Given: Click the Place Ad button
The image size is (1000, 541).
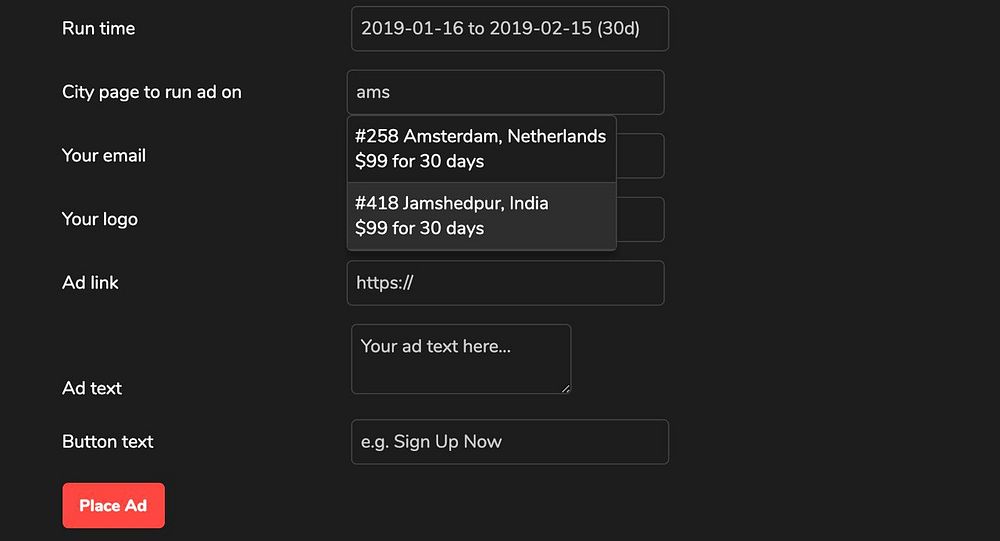Looking at the screenshot, I should click(x=113, y=506).
